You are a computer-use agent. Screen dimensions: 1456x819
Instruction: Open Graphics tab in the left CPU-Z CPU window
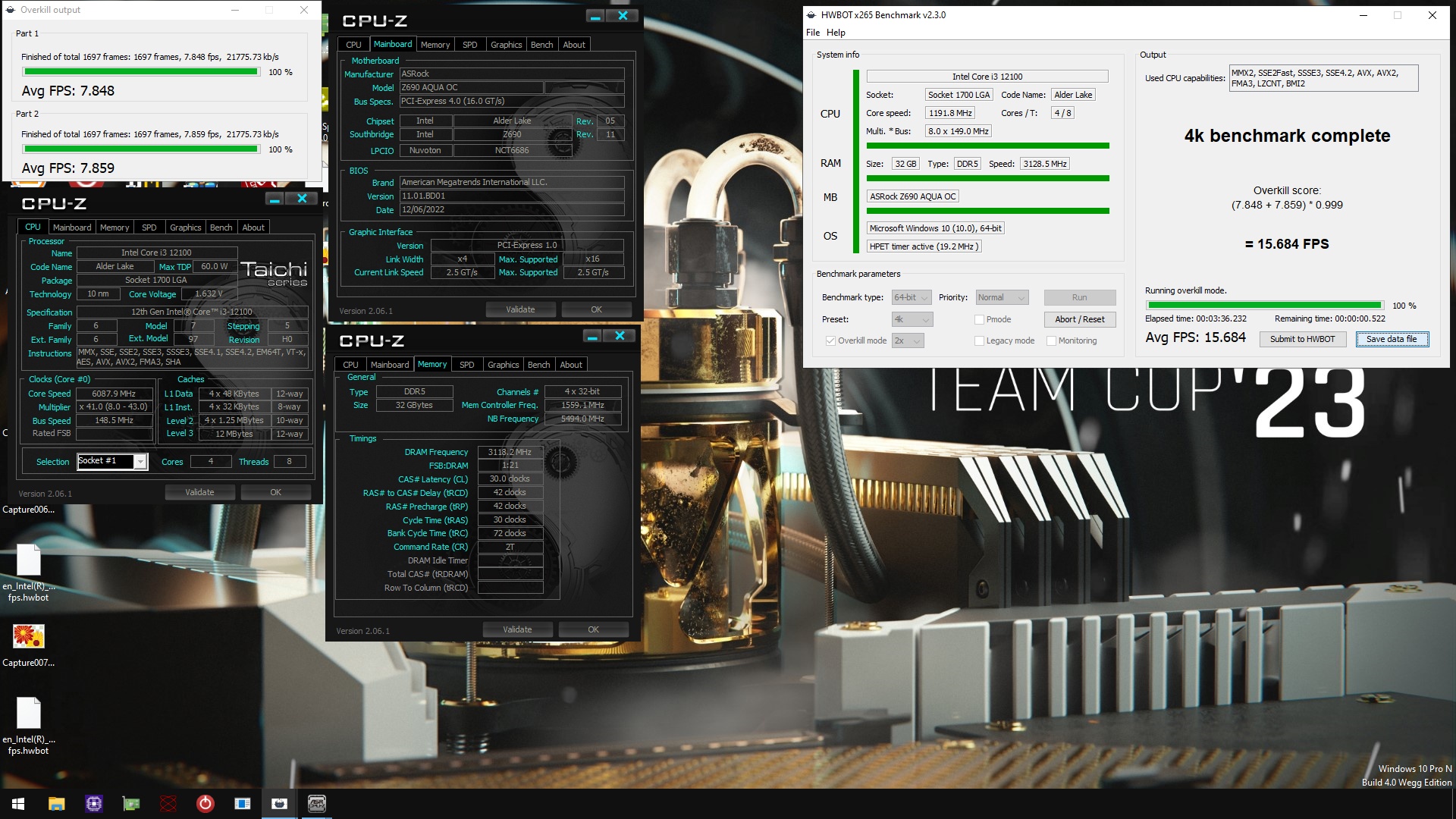click(x=185, y=227)
